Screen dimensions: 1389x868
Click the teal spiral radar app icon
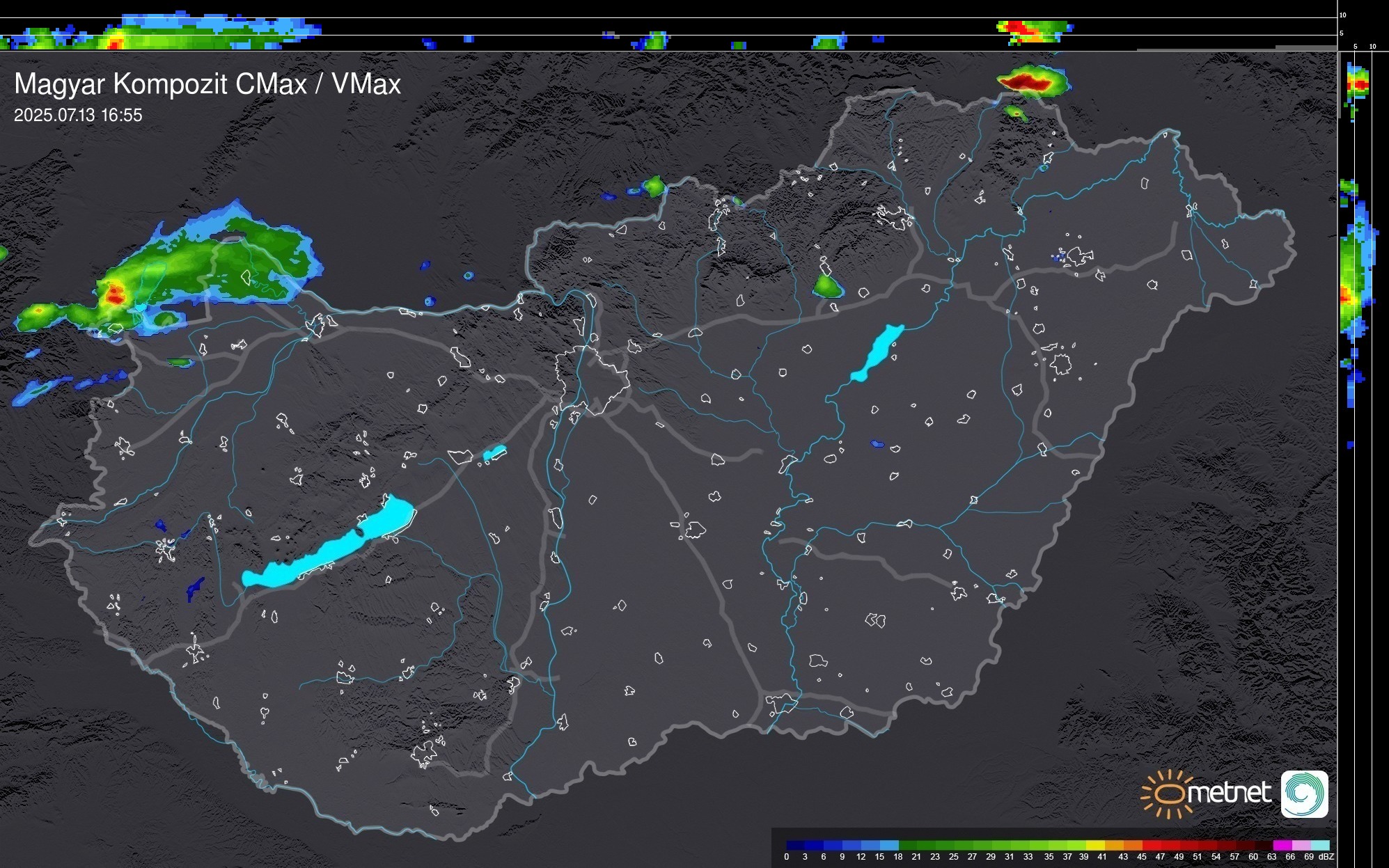click(1304, 794)
